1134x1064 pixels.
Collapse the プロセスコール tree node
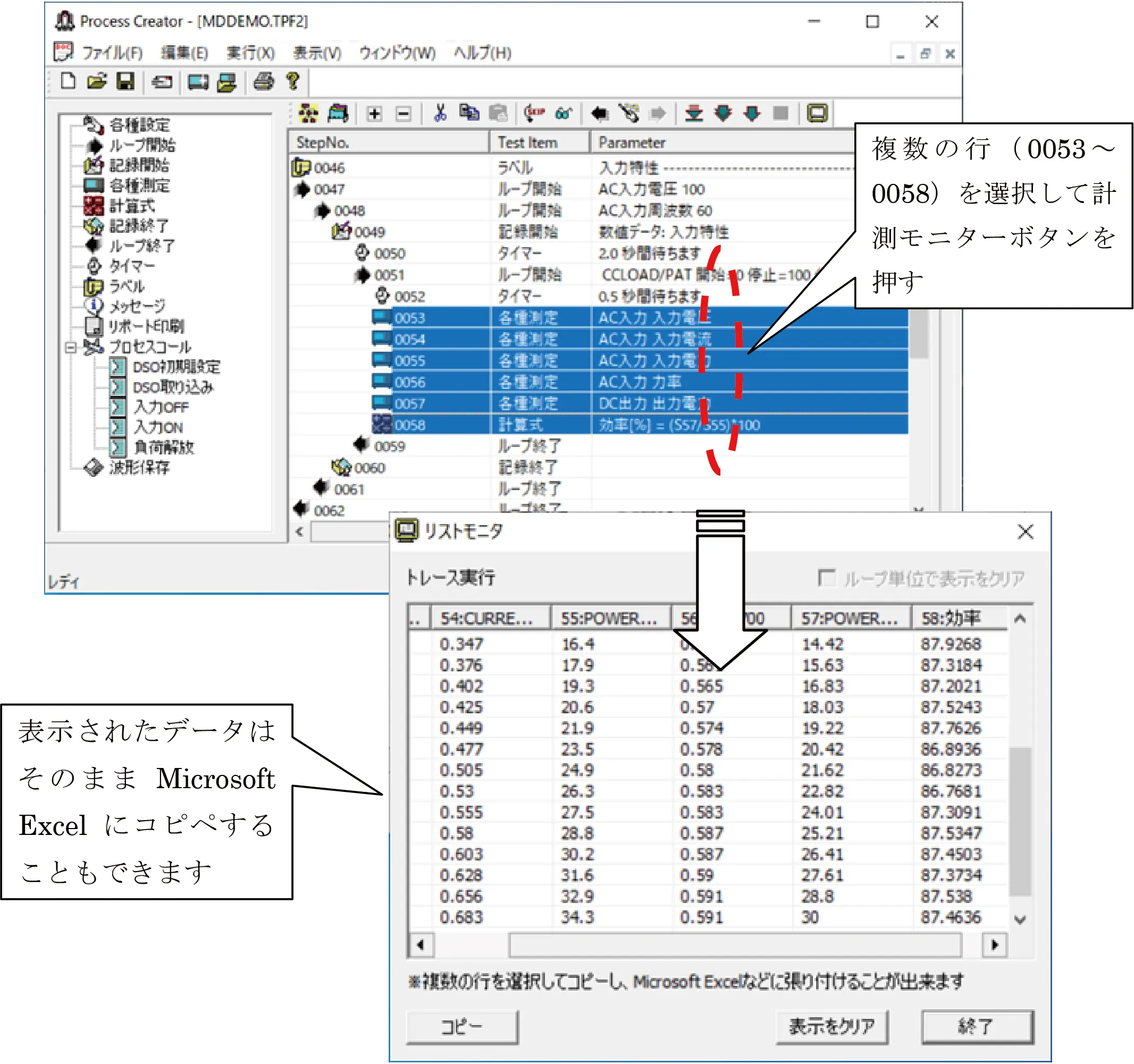click(x=71, y=347)
